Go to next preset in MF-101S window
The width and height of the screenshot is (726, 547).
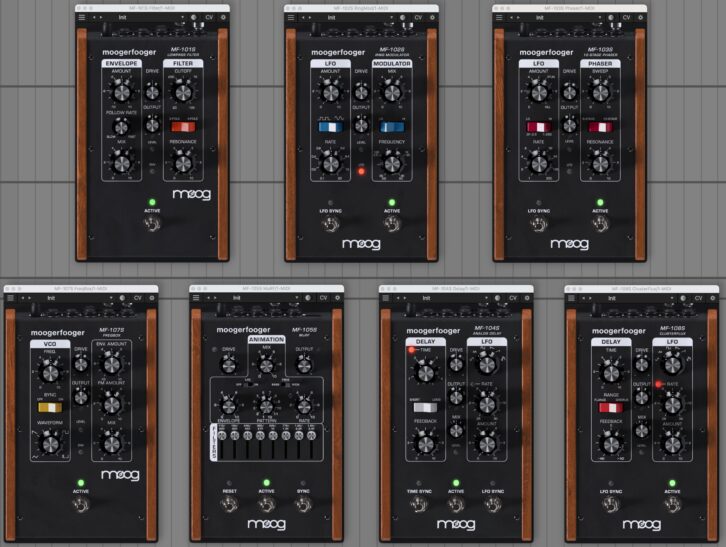coord(101,17)
